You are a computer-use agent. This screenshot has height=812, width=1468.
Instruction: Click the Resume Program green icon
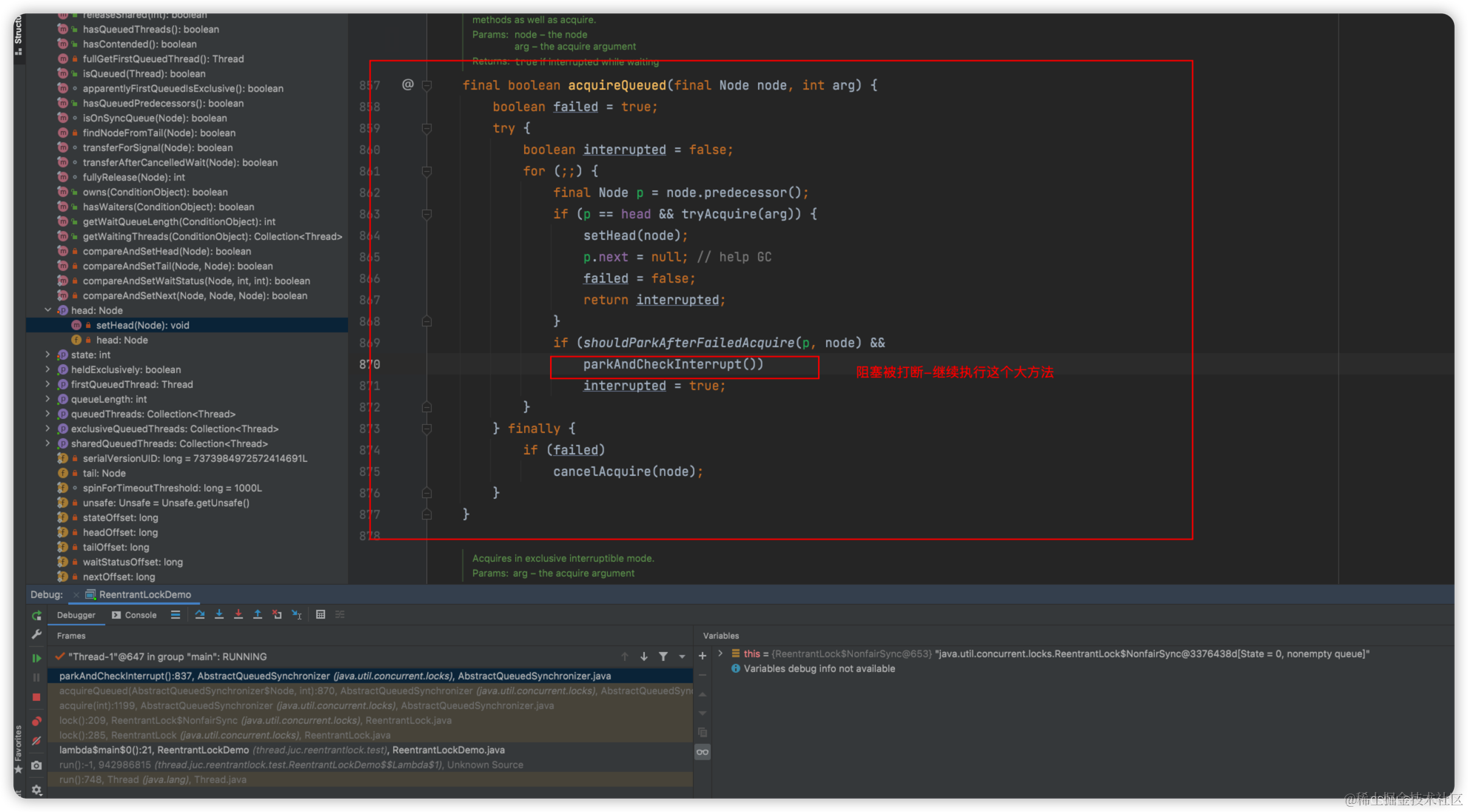pyautogui.click(x=36, y=657)
